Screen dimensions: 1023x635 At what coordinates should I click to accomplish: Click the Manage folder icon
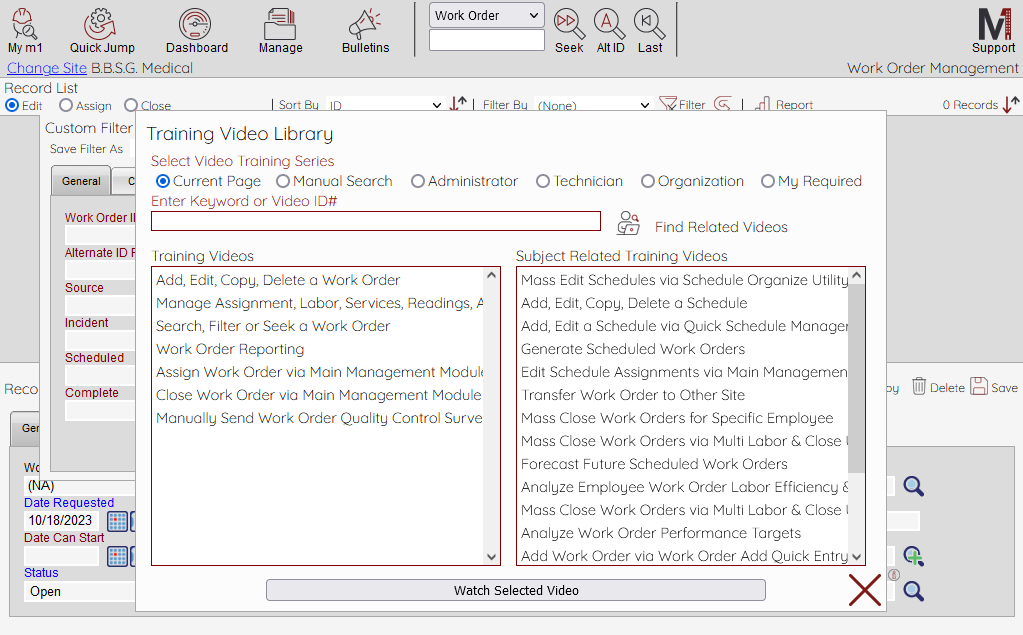(x=280, y=24)
